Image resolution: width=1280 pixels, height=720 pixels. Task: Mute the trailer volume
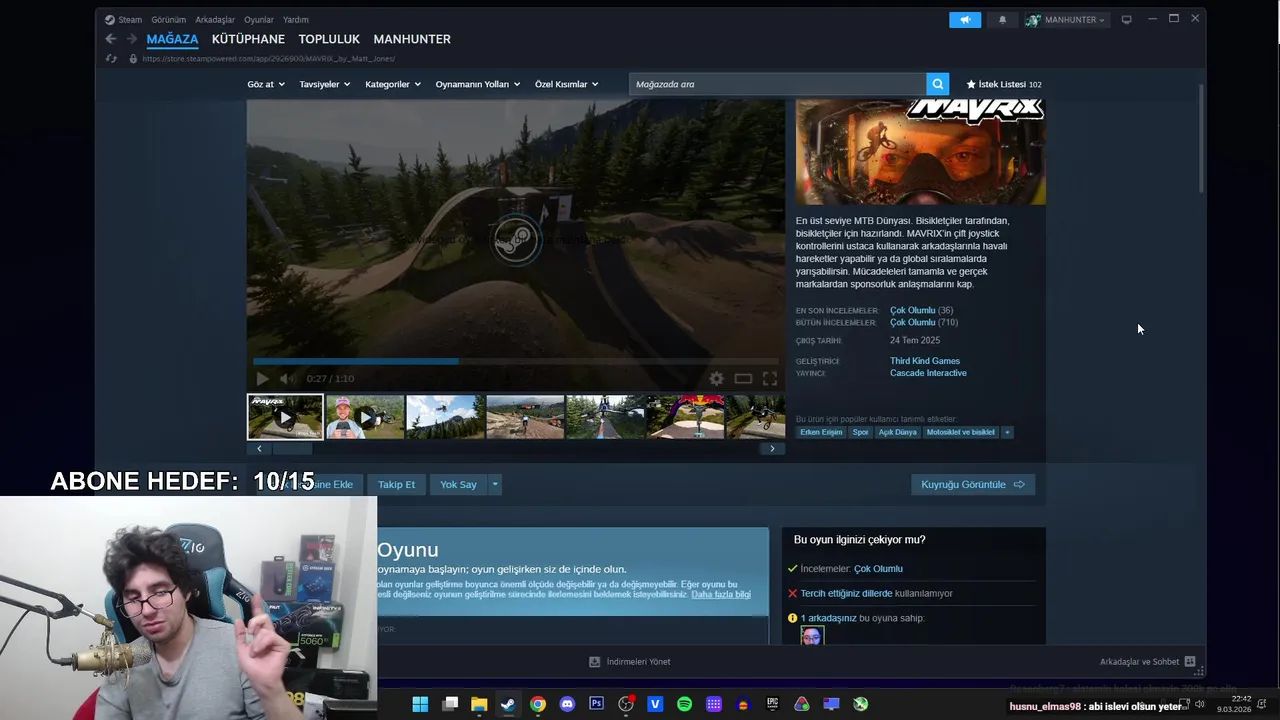tap(288, 378)
